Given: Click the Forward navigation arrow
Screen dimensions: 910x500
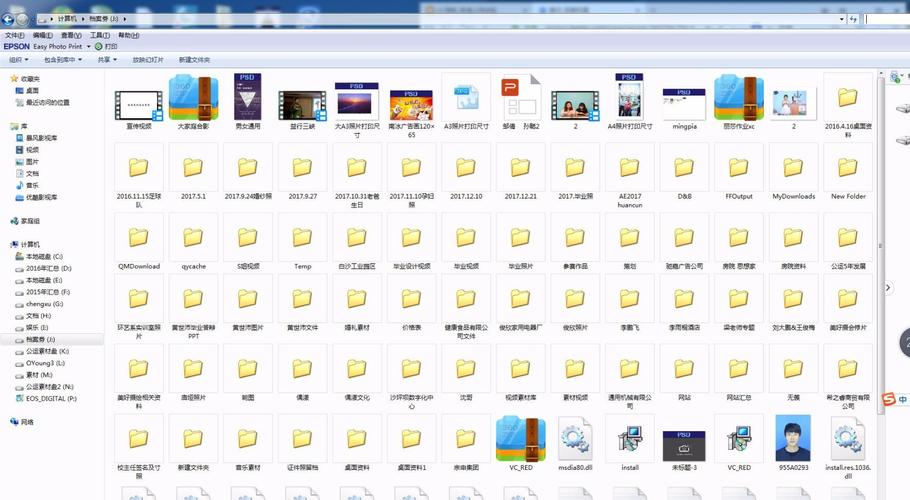Looking at the screenshot, I should click(22, 19).
